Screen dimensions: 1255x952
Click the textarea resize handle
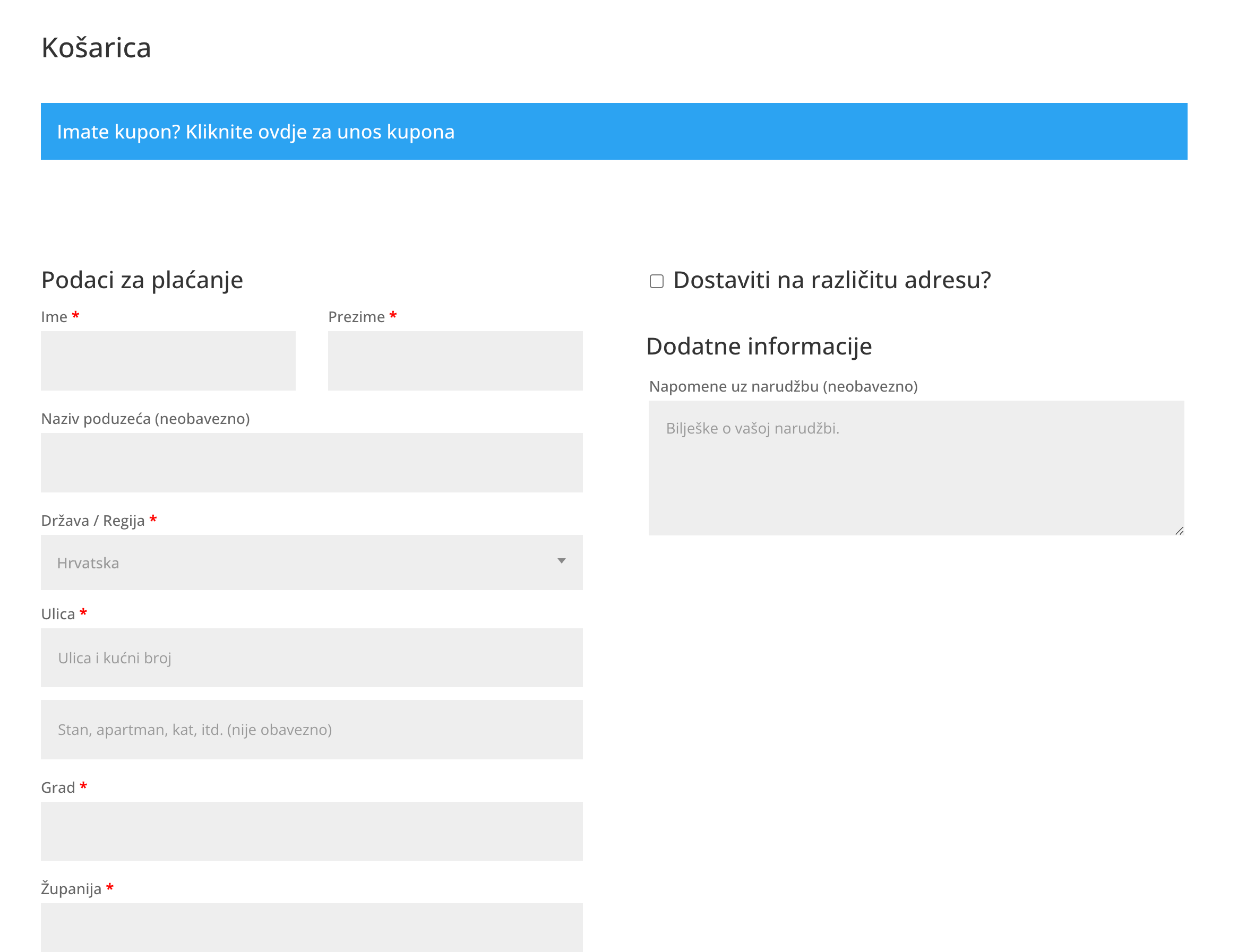point(1180,530)
